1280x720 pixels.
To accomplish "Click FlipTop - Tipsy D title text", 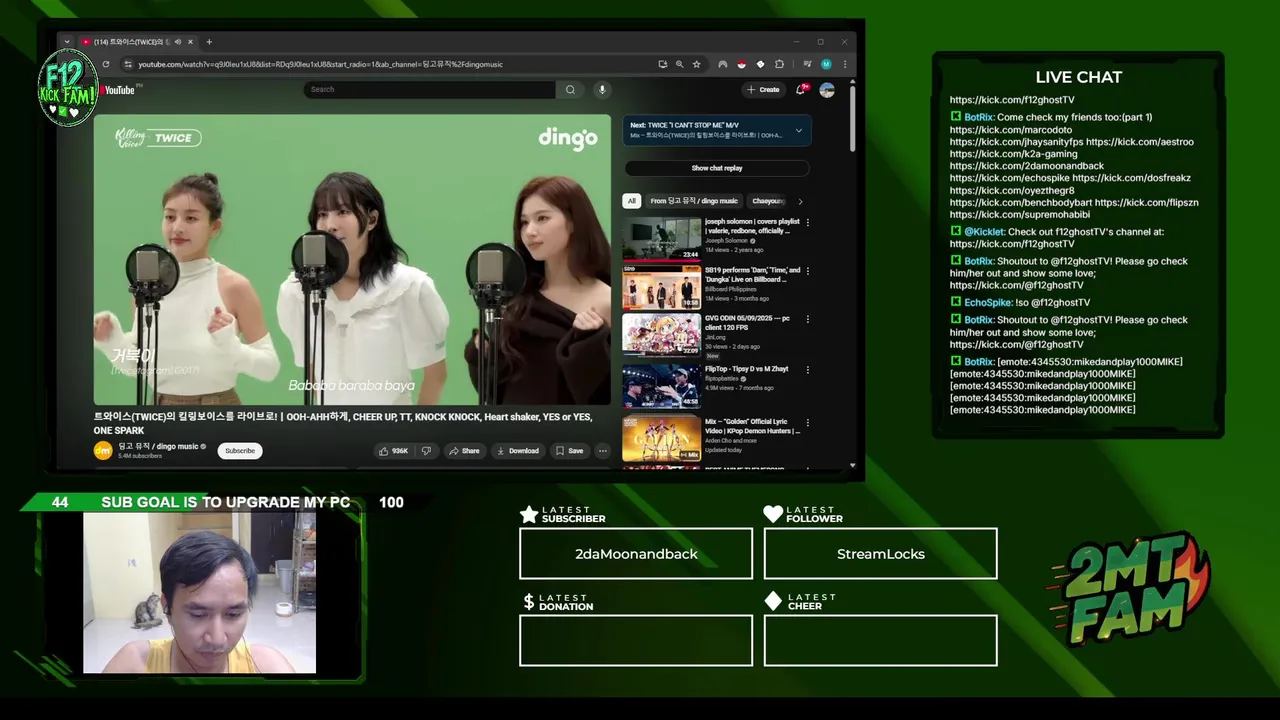I will point(747,369).
